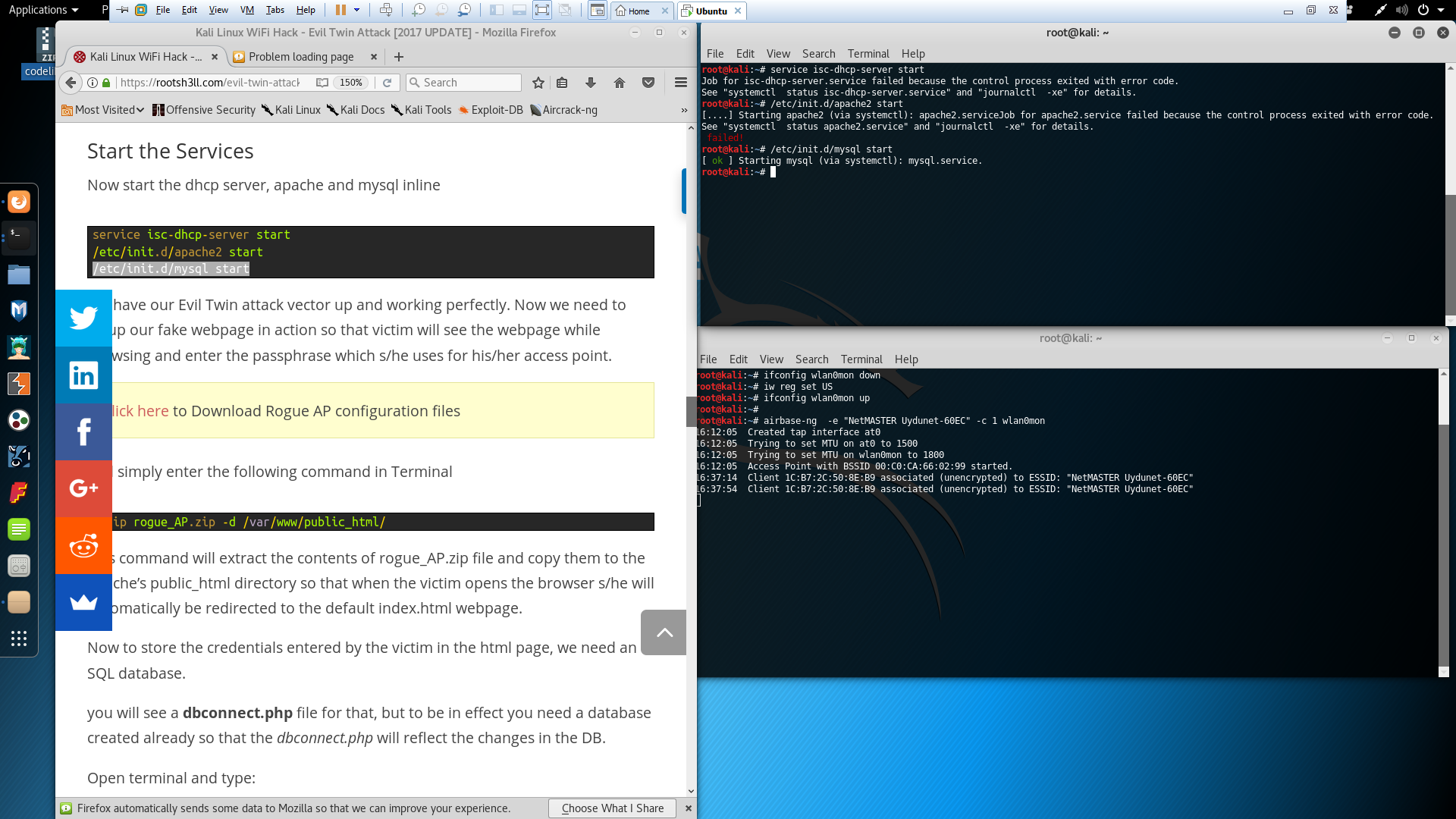Pin the VMware toolbar

[x=123, y=10]
